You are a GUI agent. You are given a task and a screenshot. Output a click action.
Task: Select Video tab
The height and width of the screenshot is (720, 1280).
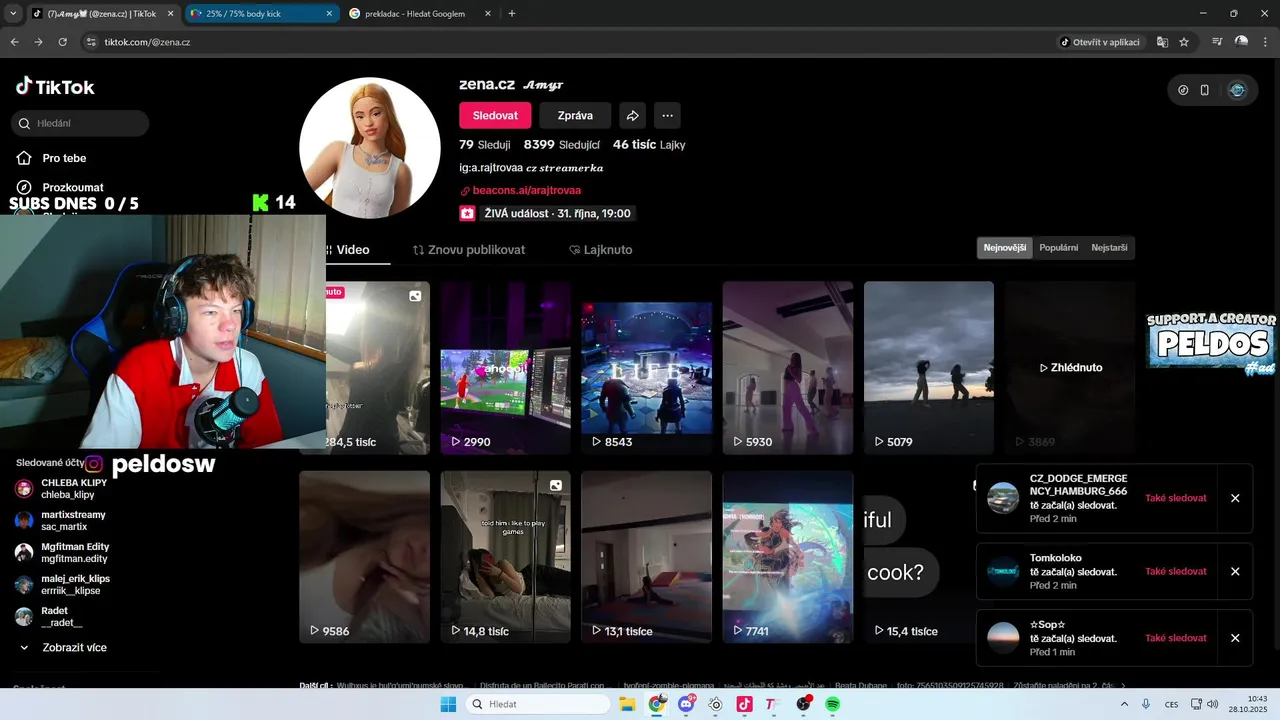tap(350, 250)
